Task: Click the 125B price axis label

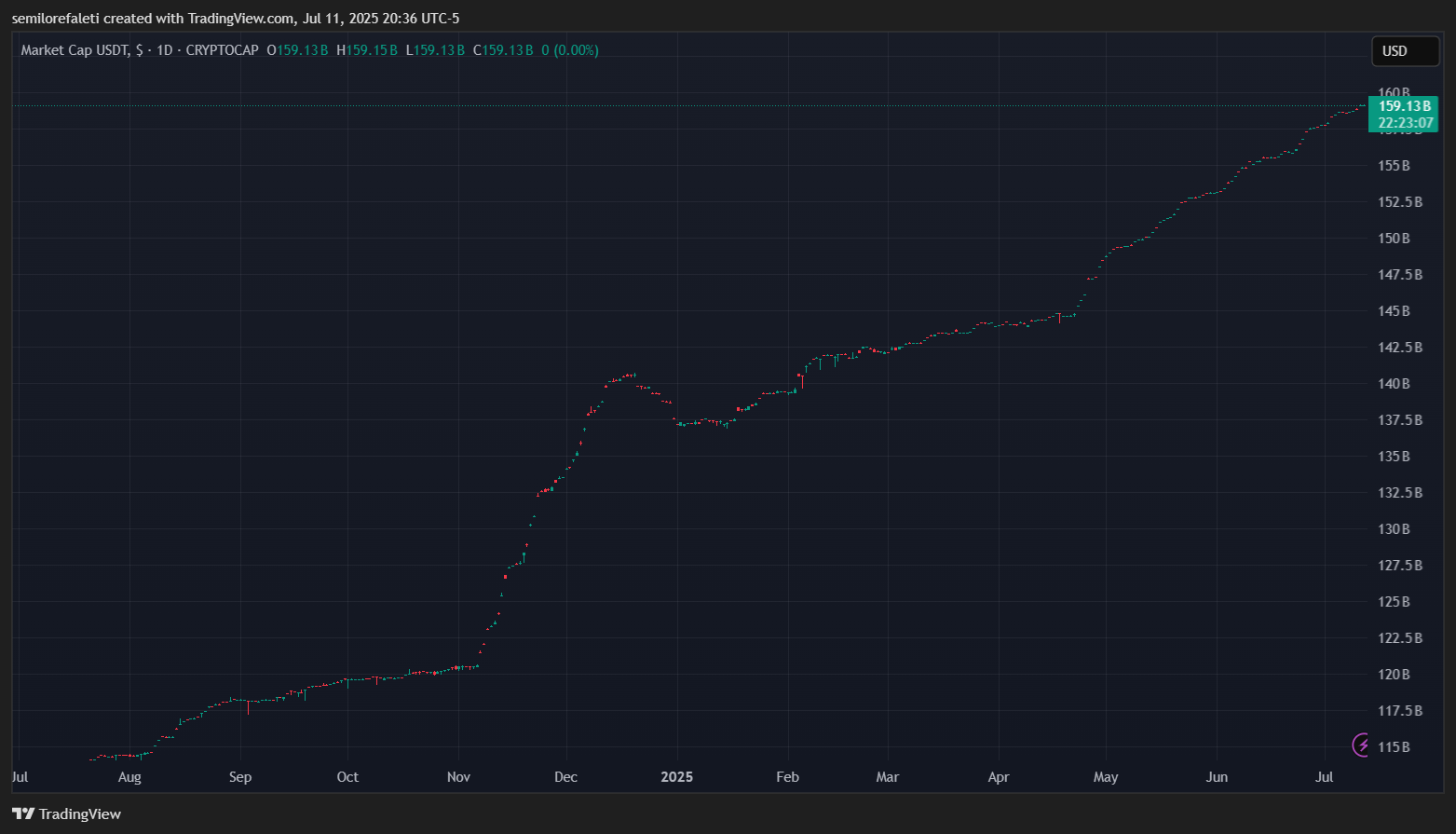Action: click(x=1394, y=602)
